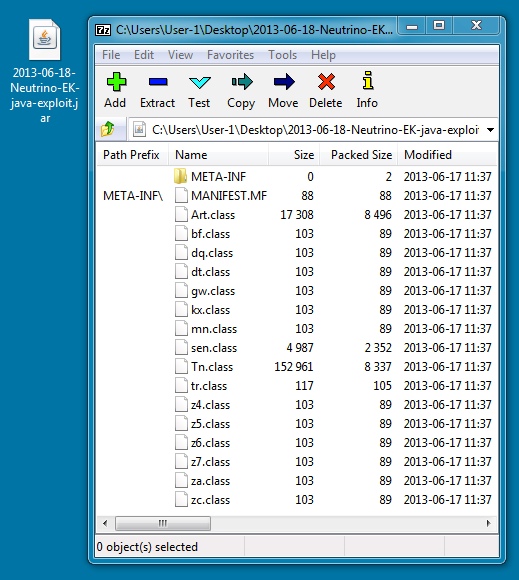
Task: Select the MANIFEST.MF file
Action: click(x=229, y=195)
